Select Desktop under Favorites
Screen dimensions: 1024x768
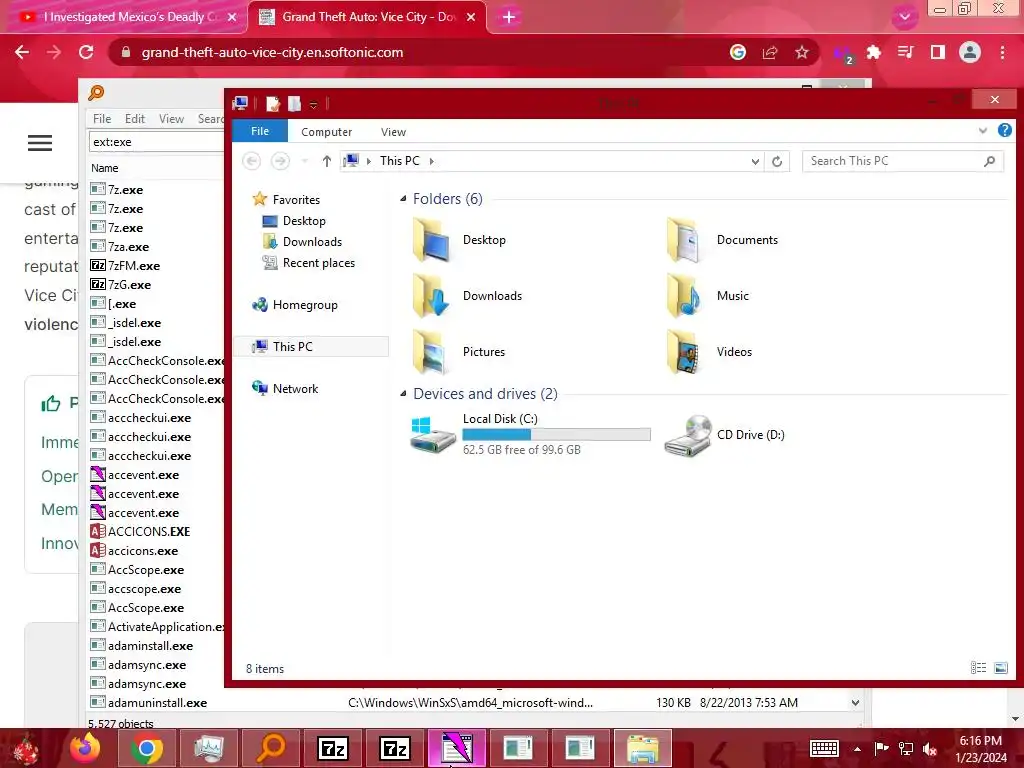click(x=304, y=221)
